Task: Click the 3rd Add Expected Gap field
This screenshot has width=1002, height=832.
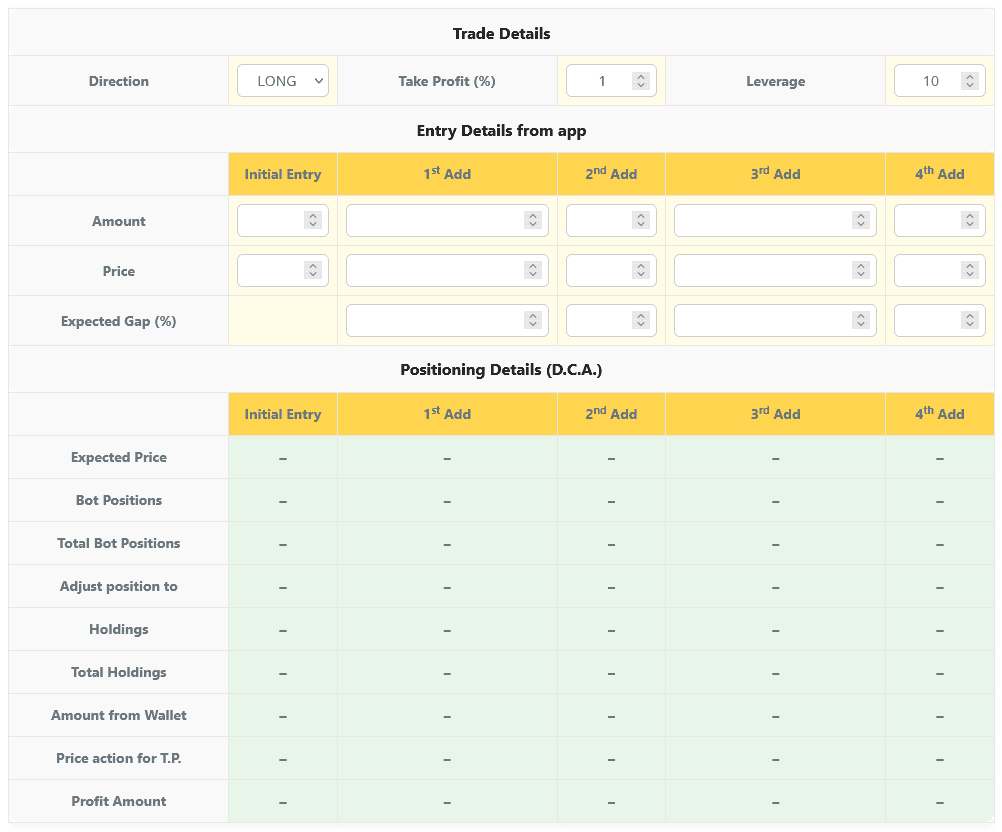Action: point(775,320)
